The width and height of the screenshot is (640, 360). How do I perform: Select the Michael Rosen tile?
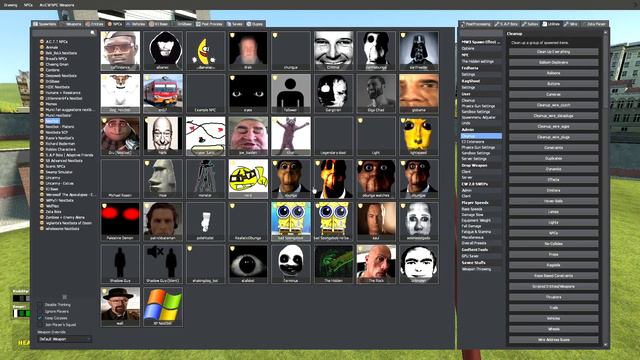click(120, 179)
